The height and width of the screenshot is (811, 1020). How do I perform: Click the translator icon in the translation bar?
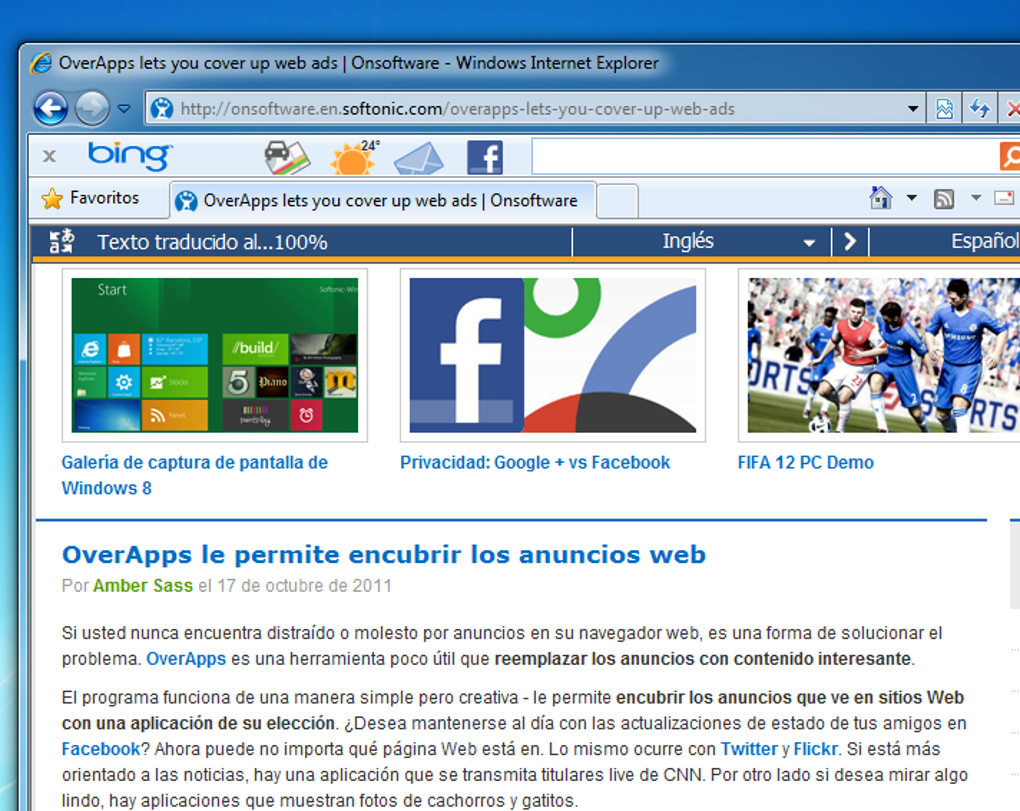click(x=62, y=241)
